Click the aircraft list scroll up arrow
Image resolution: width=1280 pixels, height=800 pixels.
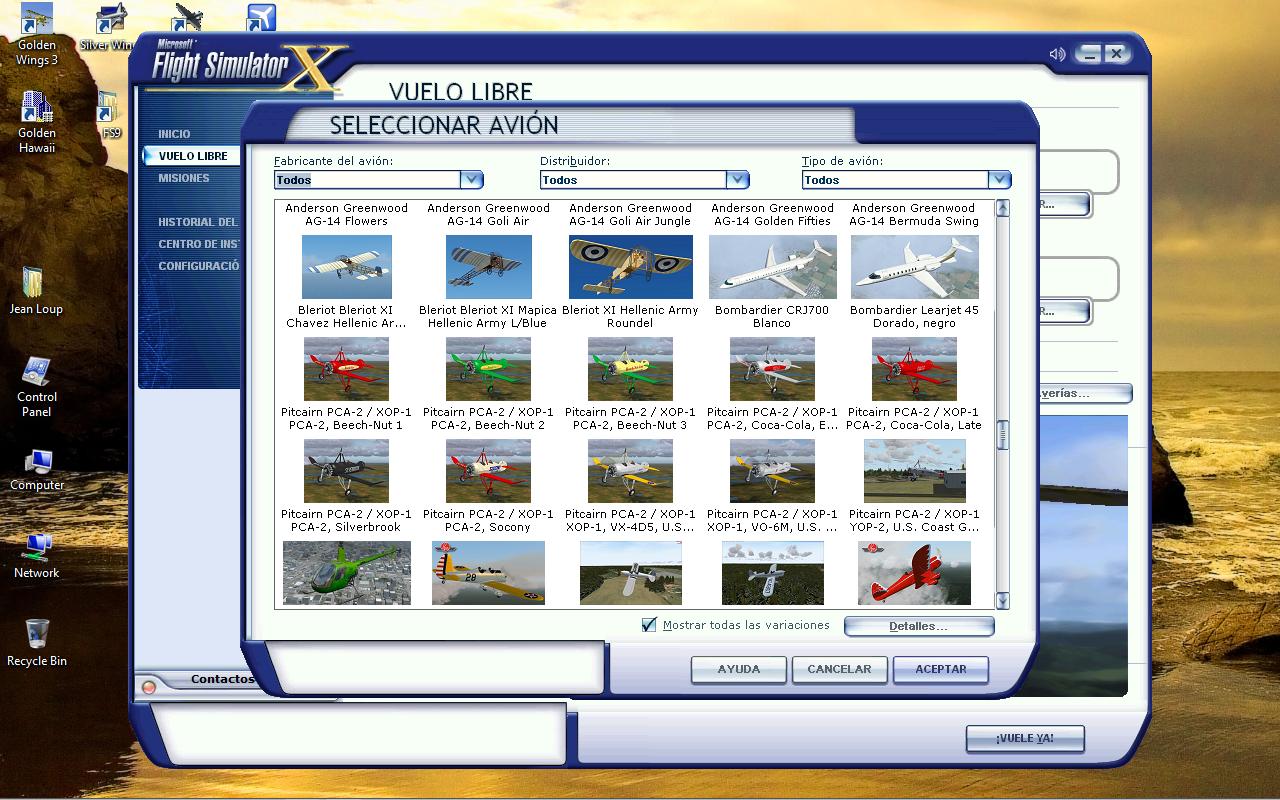tap(1003, 208)
